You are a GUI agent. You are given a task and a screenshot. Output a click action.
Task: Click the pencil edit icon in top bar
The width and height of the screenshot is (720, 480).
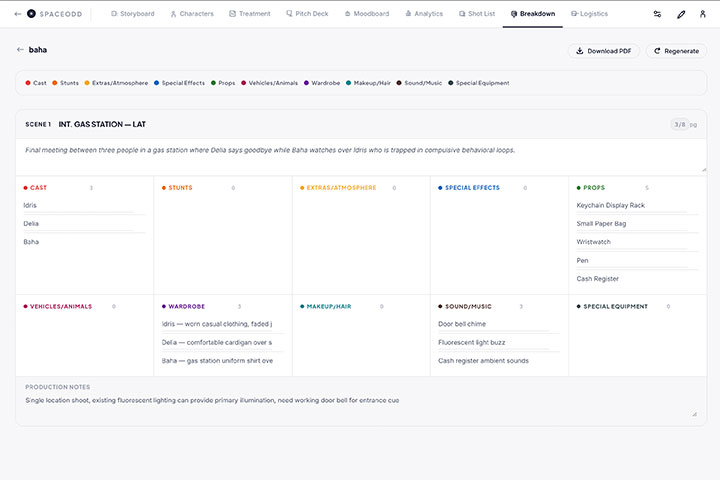(x=681, y=14)
